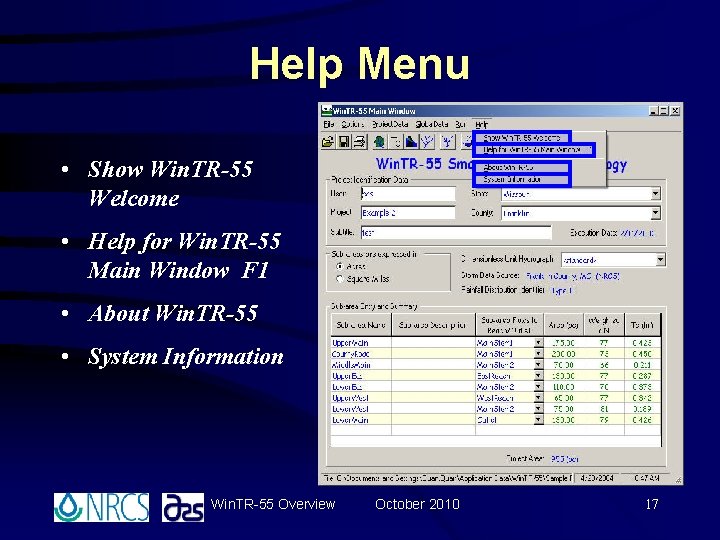Expand flows-to dropdown in LowerWest row
This screenshot has height=540, width=720.
coord(538,409)
